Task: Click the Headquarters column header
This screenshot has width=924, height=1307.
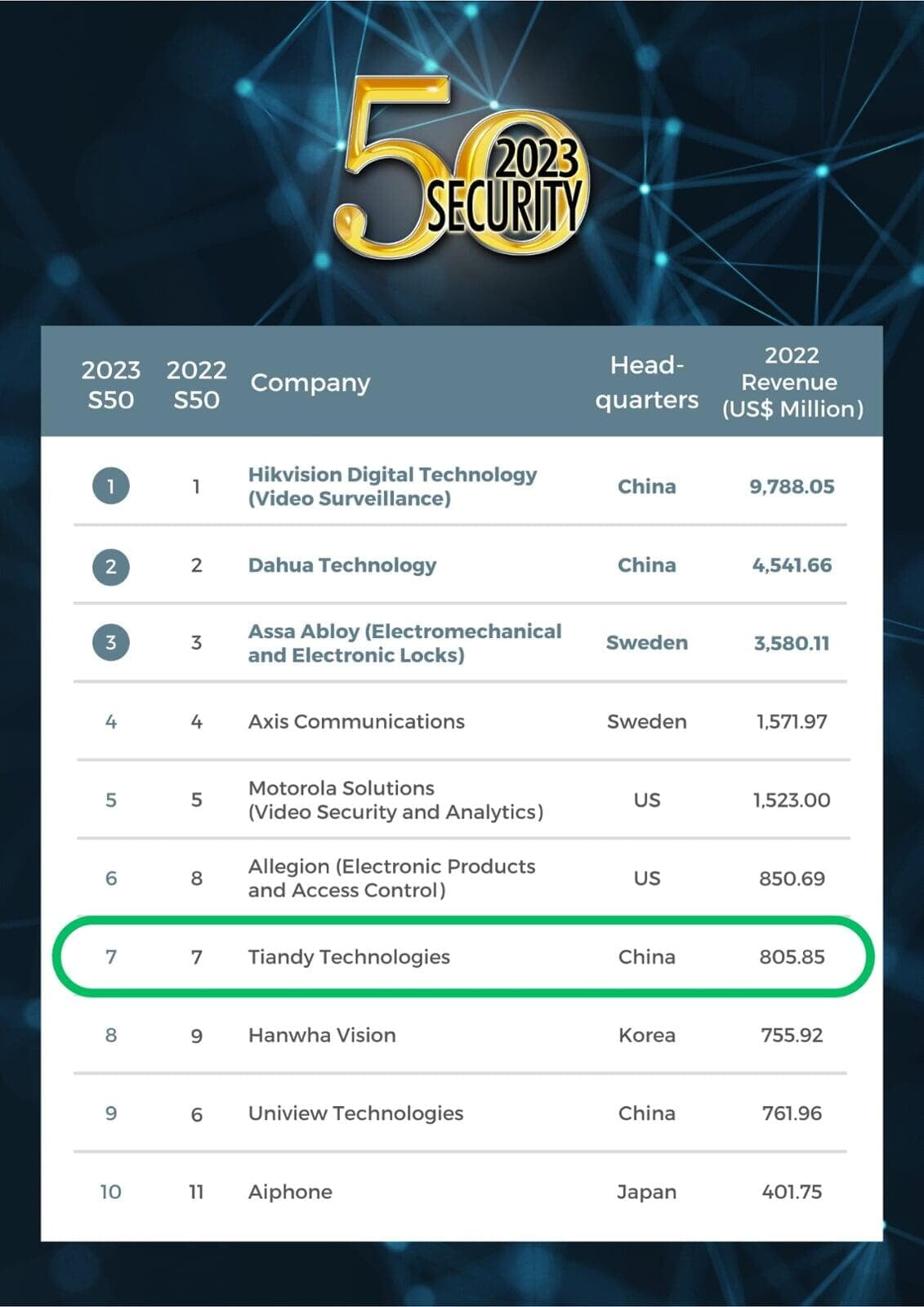Action: click(x=646, y=382)
